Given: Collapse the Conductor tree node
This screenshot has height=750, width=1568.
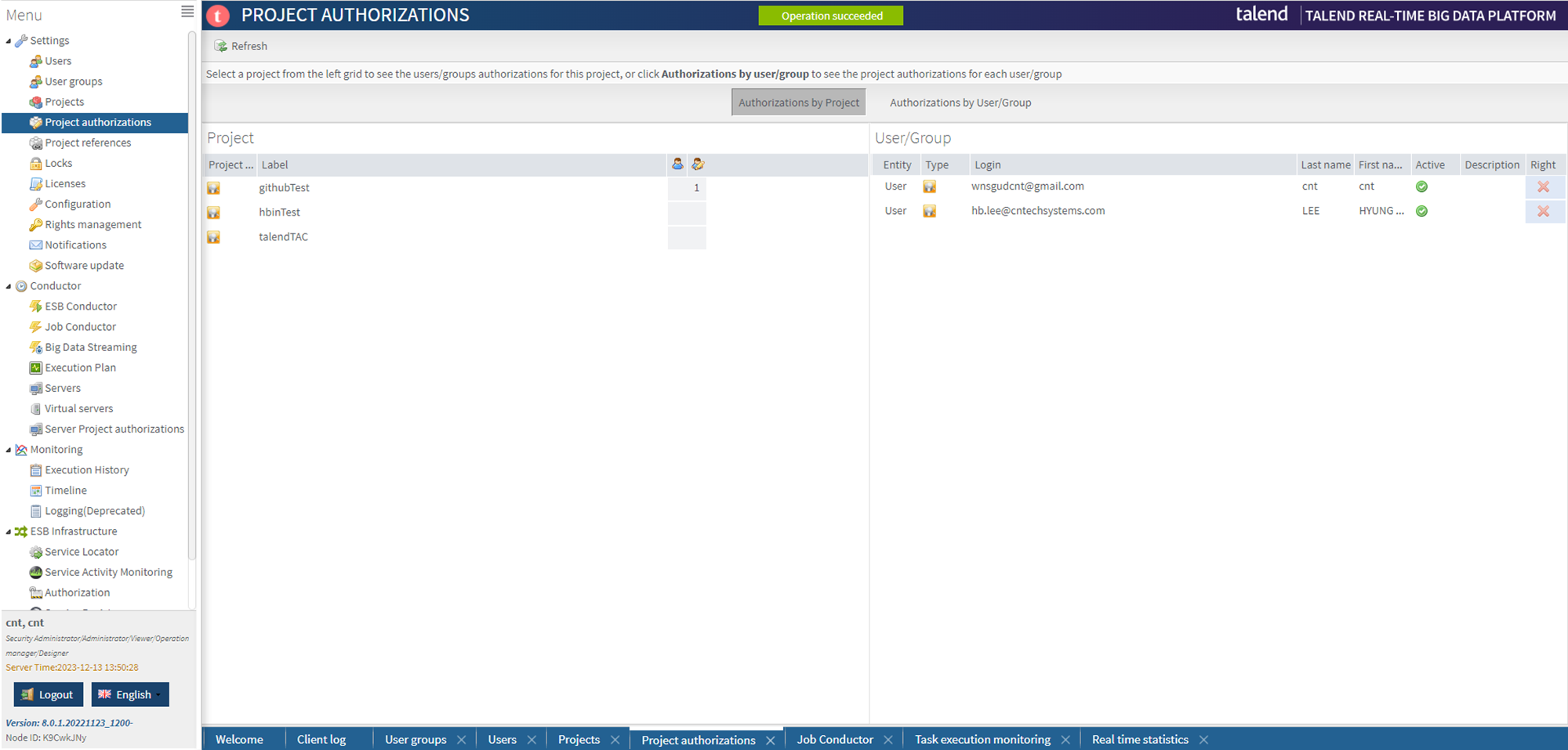Looking at the screenshot, I should 9,286.
